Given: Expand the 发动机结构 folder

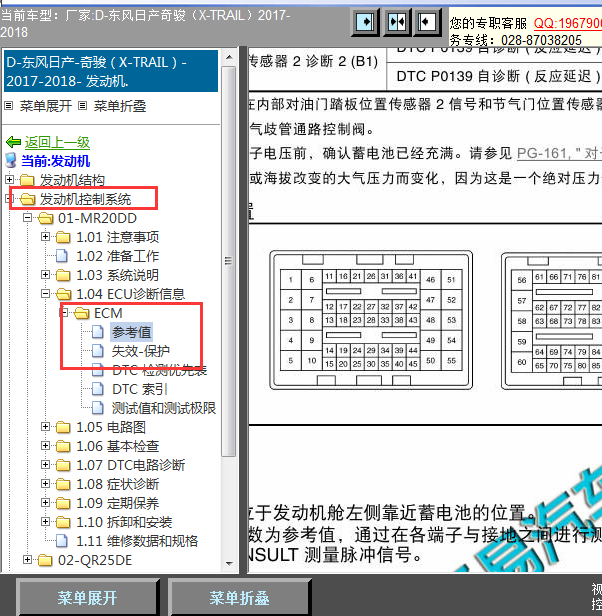Looking at the screenshot, I should click(9, 180).
